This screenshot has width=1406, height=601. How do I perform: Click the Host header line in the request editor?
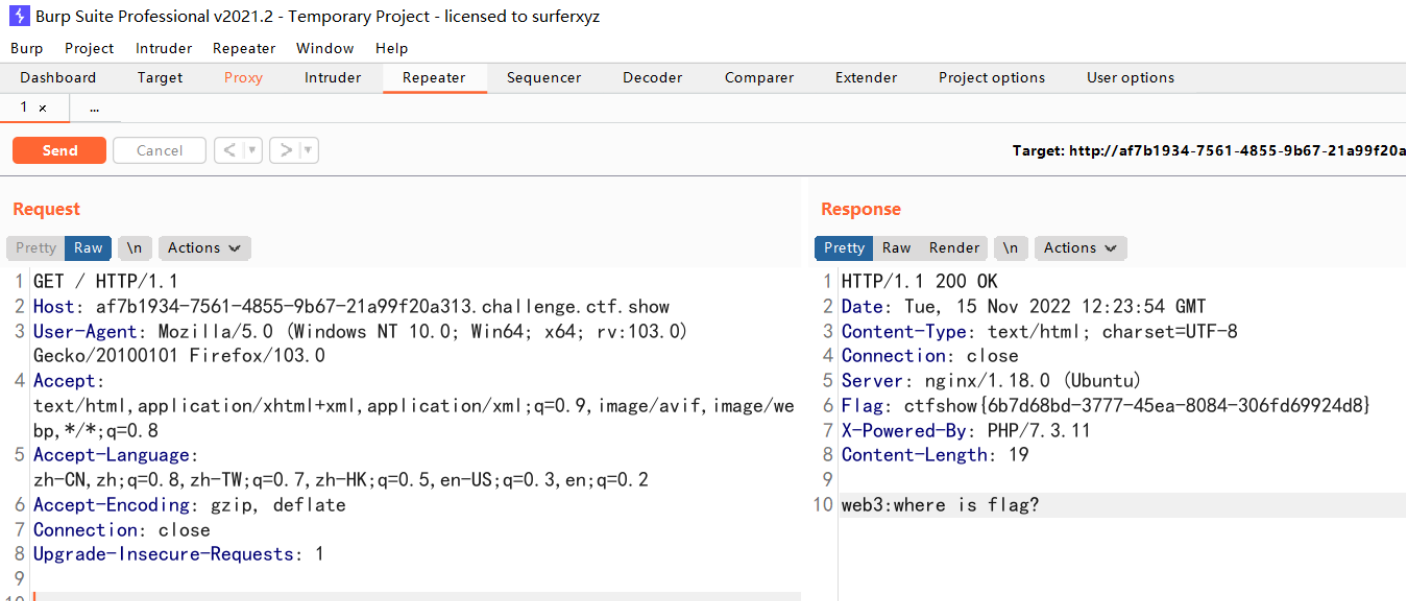pyautogui.click(x=350, y=307)
